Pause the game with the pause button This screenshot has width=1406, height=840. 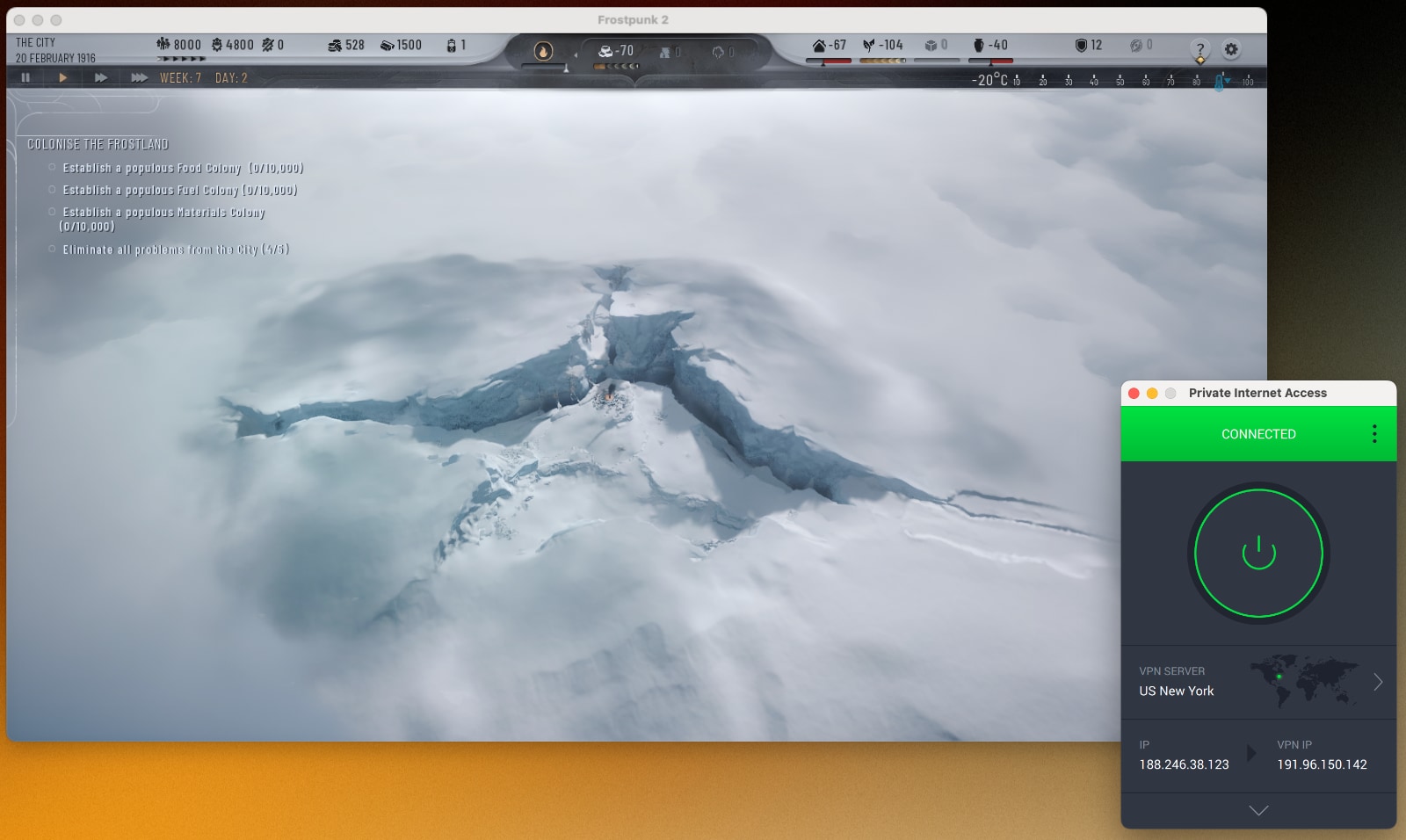tap(25, 77)
